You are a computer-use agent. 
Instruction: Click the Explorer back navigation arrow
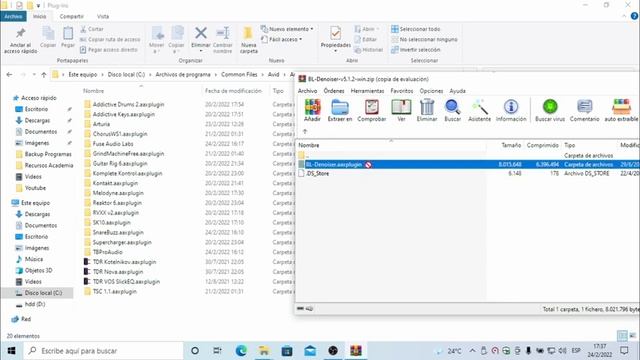pyautogui.click(x=9, y=74)
